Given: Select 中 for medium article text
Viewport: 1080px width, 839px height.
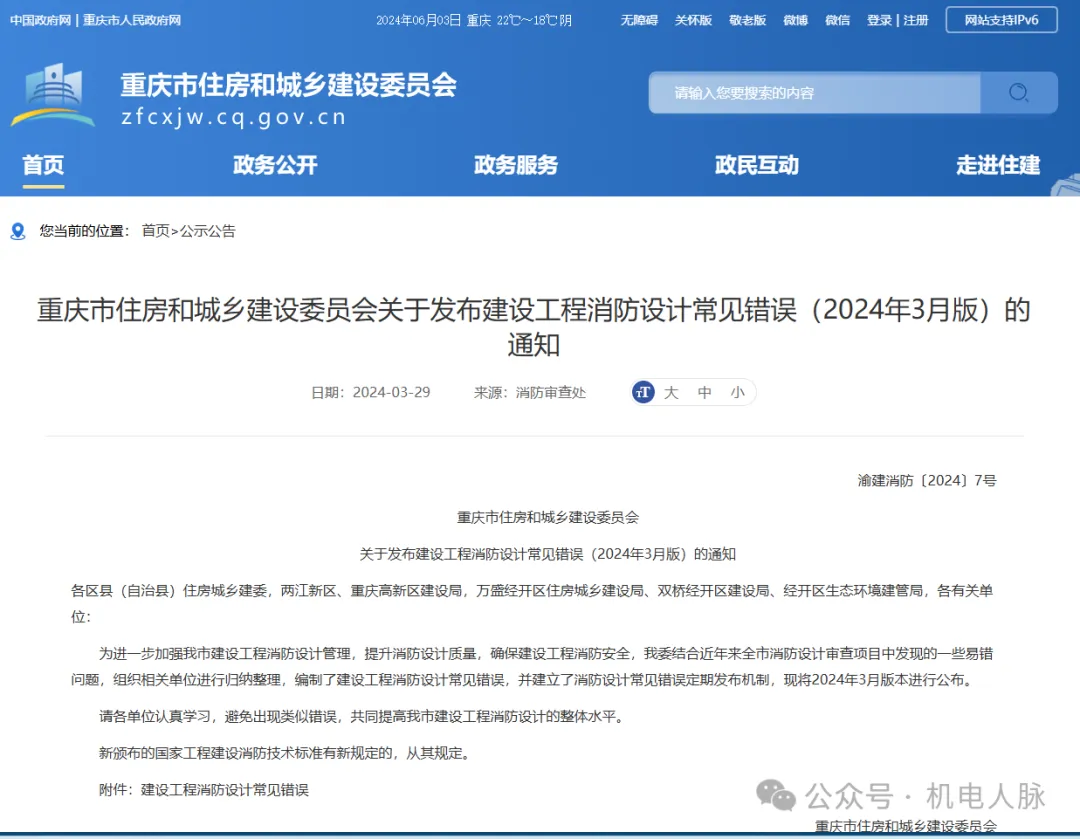Looking at the screenshot, I should [x=704, y=392].
